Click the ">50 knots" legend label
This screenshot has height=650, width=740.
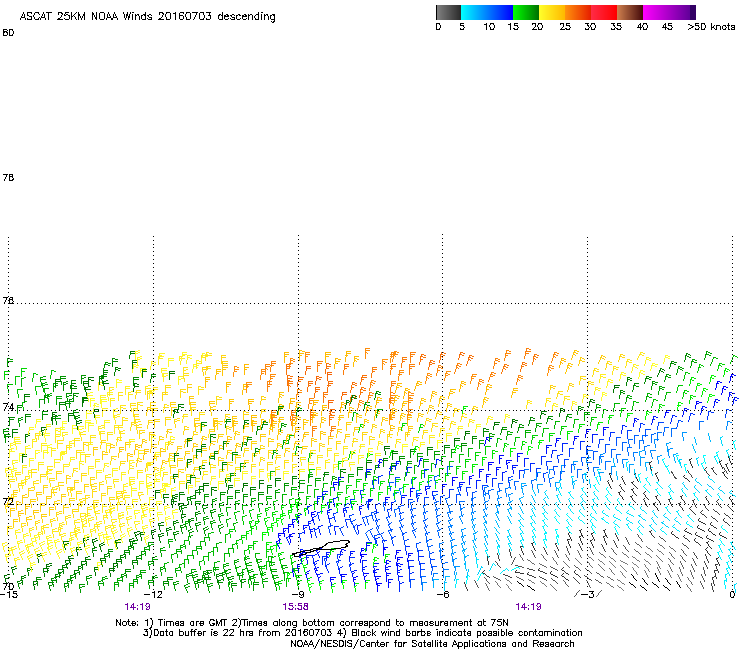pos(711,27)
